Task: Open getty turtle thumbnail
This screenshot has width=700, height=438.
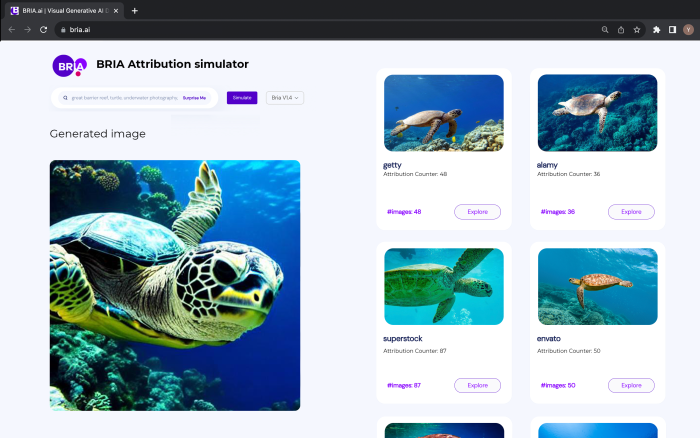Action: [x=444, y=113]
